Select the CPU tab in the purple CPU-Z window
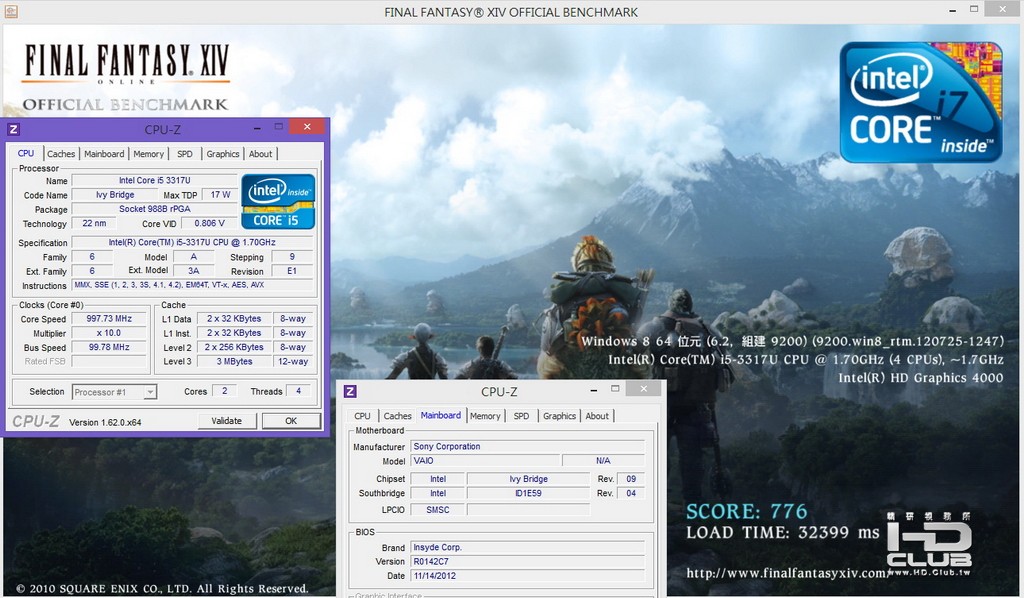The height and width of the screenshot is (598, 1024). [25, 153]
